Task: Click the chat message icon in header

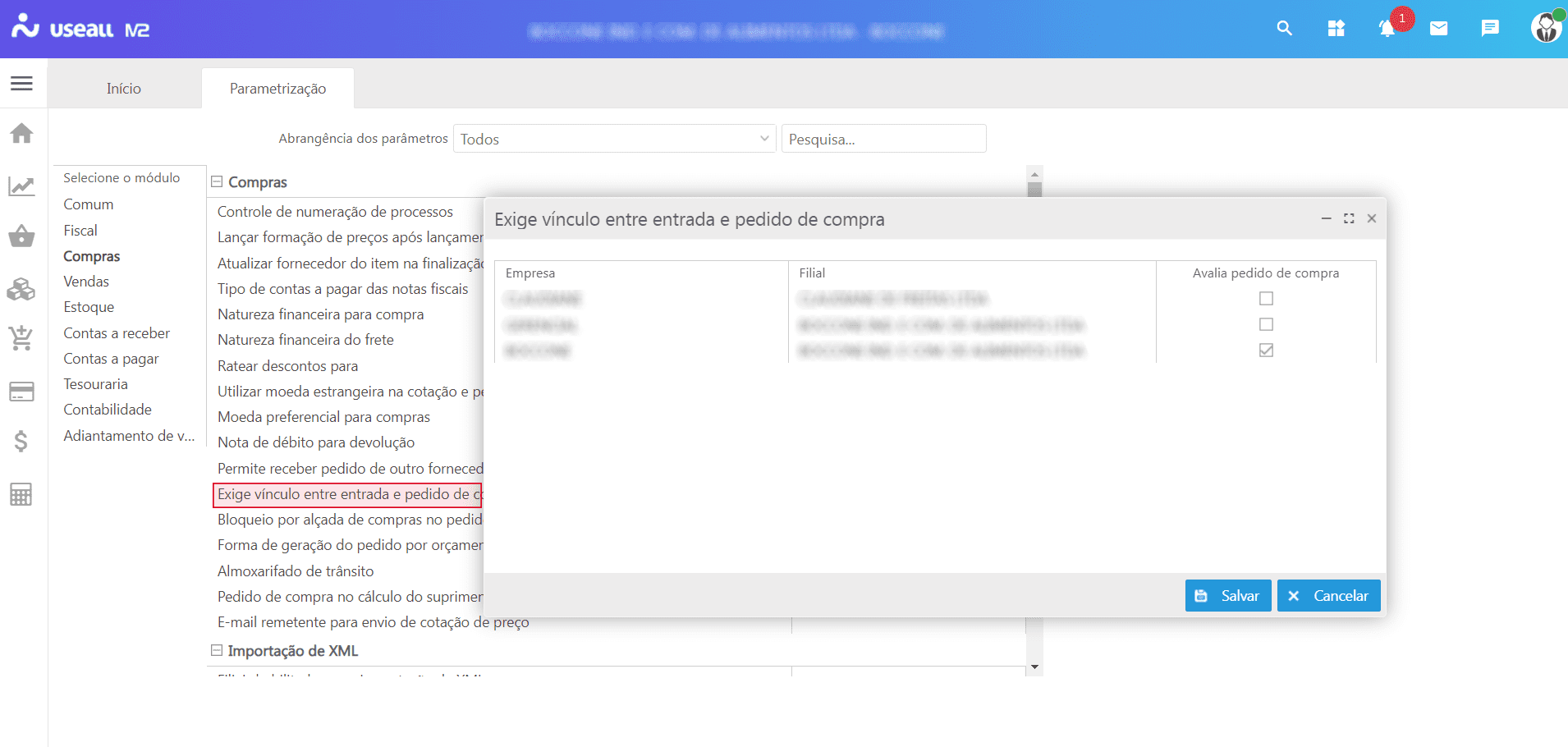Action: [x=1490, y=29]
